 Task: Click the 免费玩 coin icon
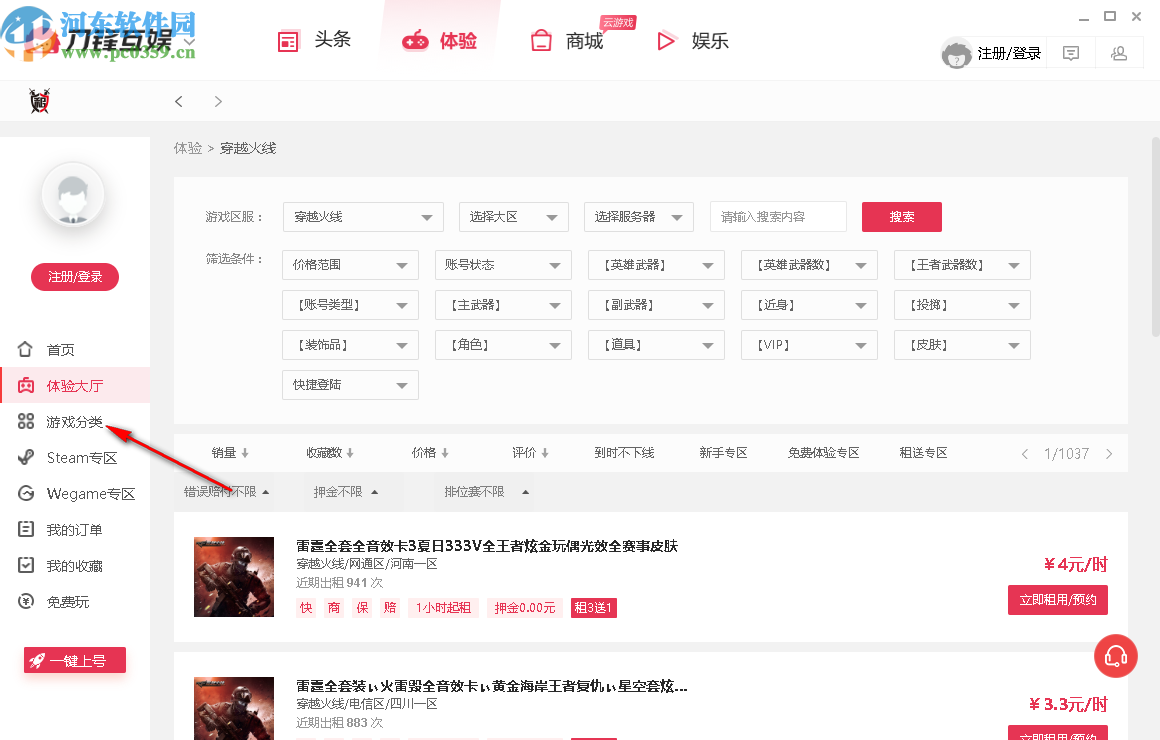(x=26, y=601)
